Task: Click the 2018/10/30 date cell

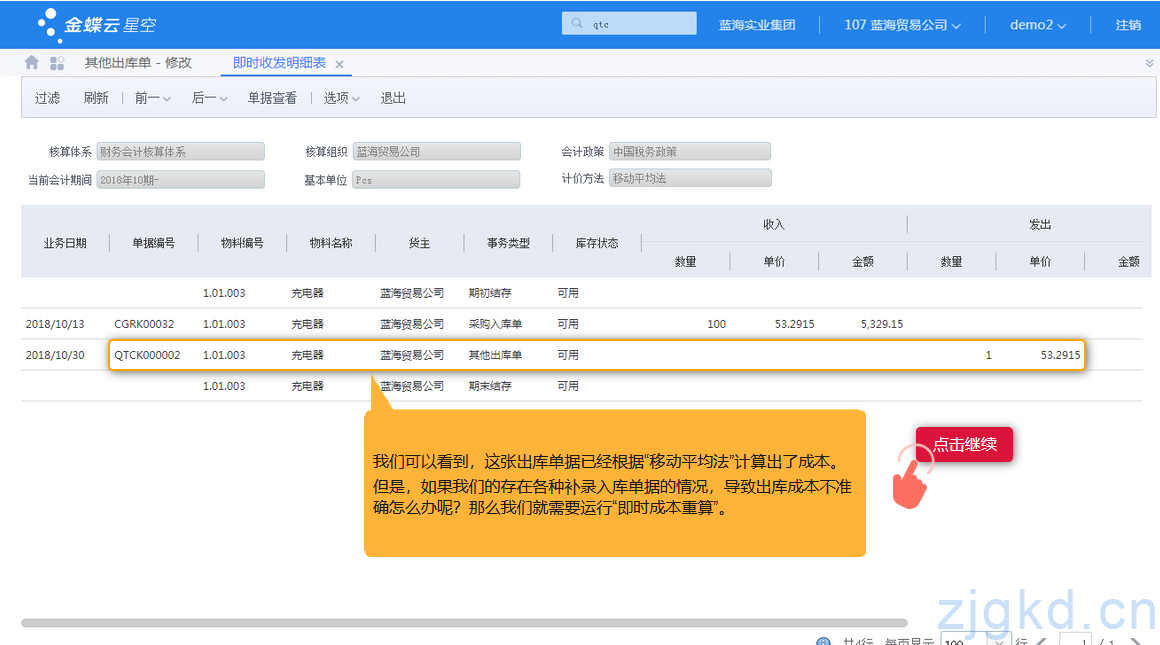Action: click(55, 355)
